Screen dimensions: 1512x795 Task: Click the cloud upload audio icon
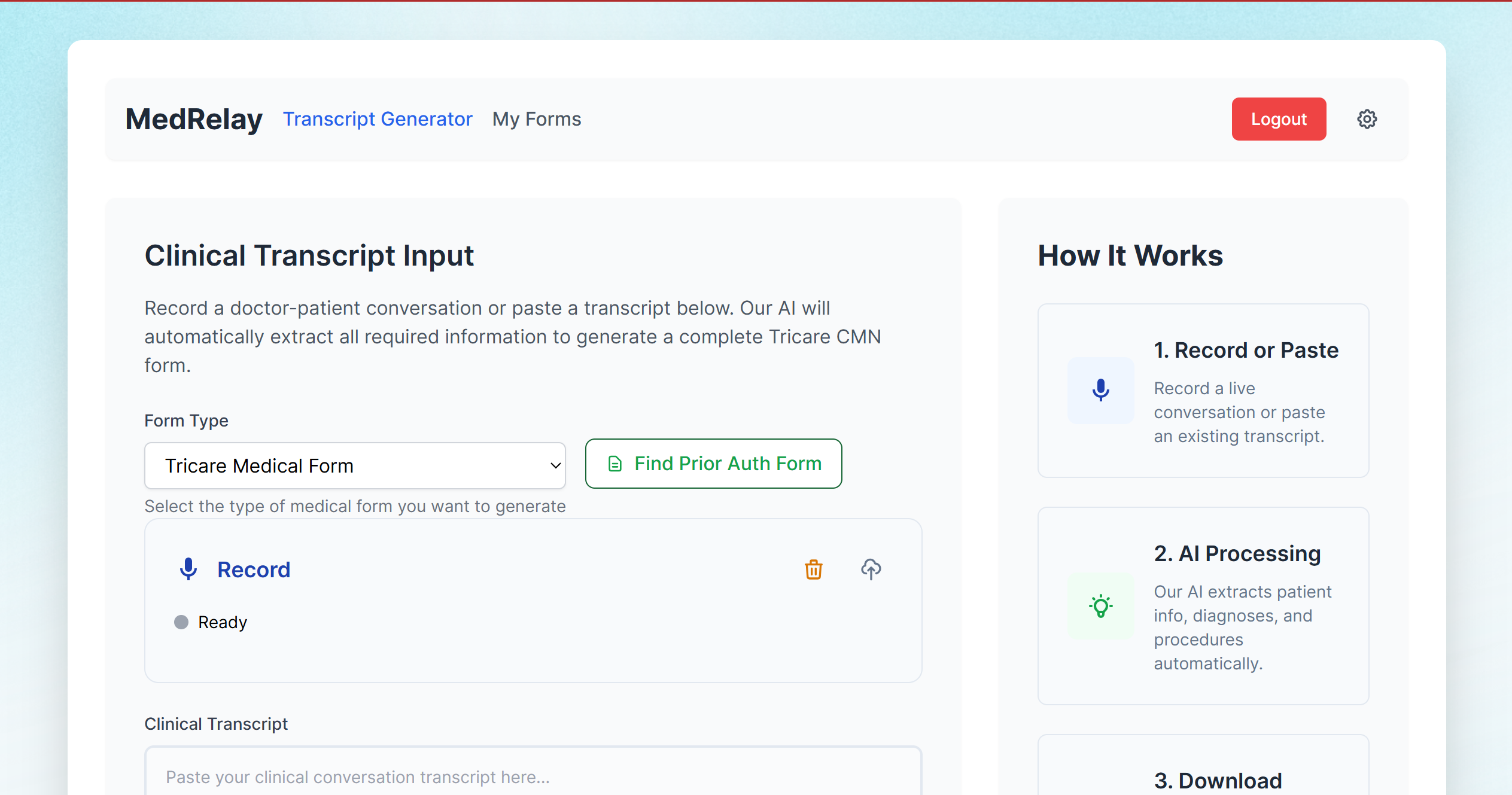tap(871, 569)
